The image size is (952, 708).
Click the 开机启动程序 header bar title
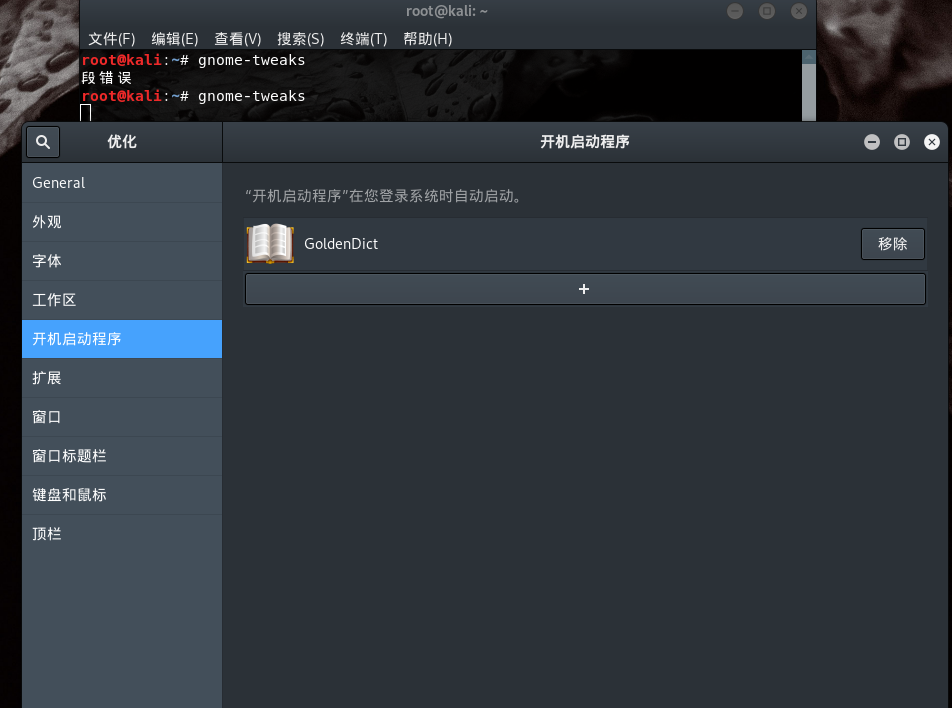585,142
